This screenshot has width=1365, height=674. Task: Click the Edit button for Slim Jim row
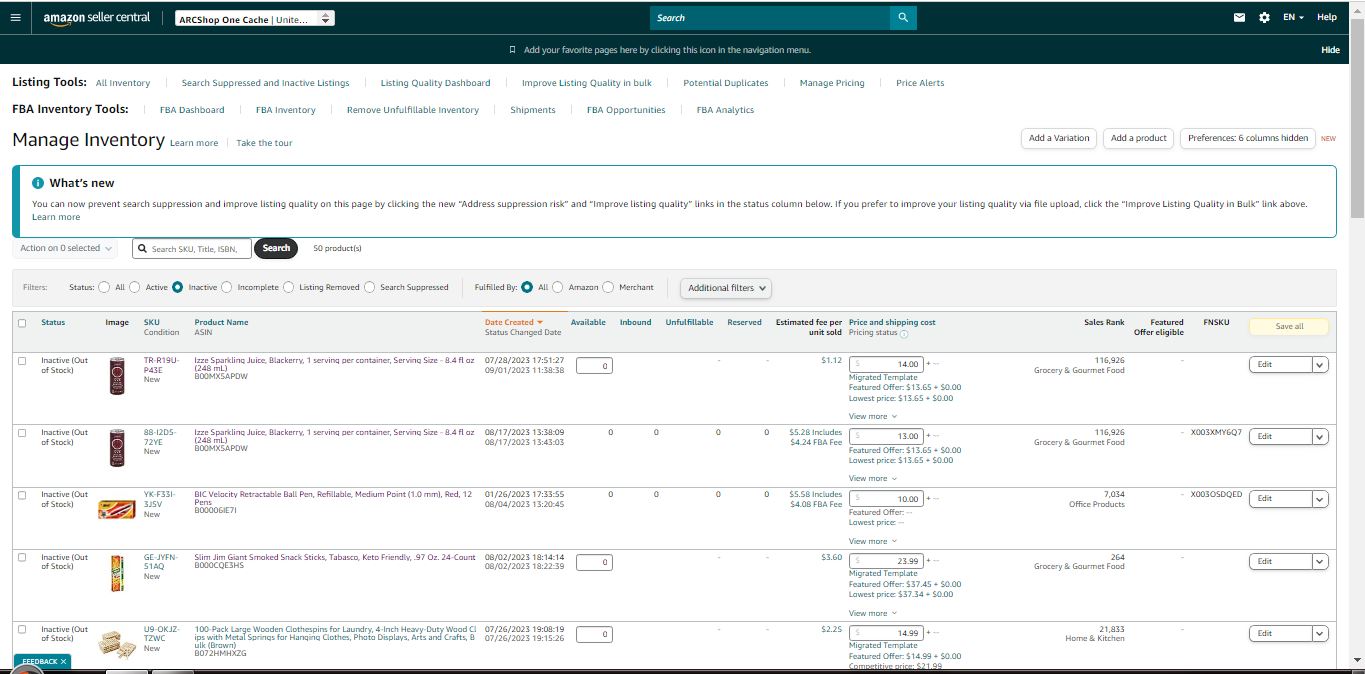click(x=1280, y=562)
